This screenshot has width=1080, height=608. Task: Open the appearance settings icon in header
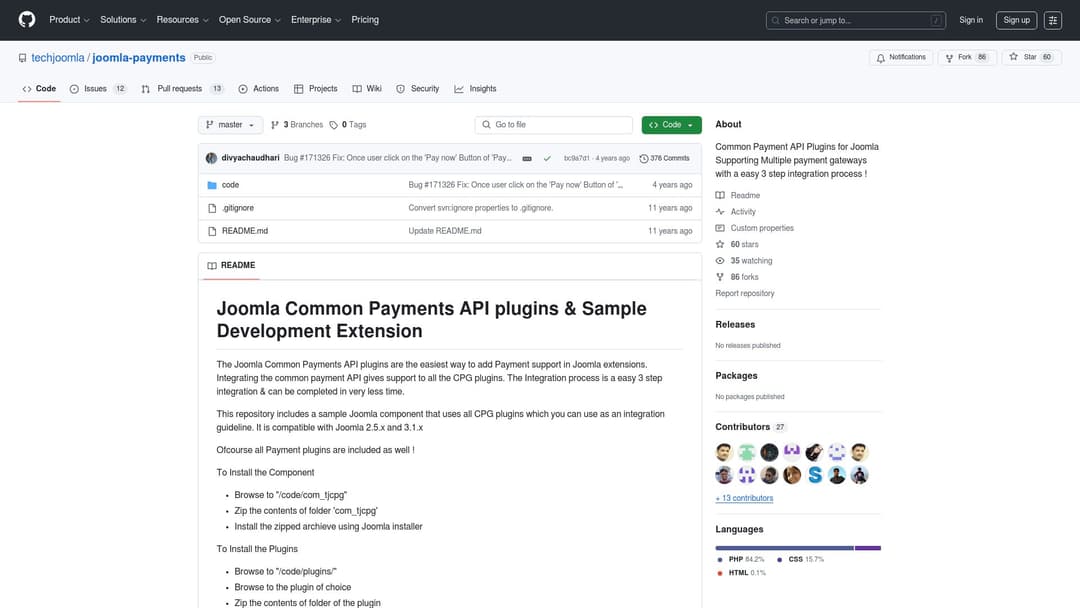click(x=1052, y=20)
